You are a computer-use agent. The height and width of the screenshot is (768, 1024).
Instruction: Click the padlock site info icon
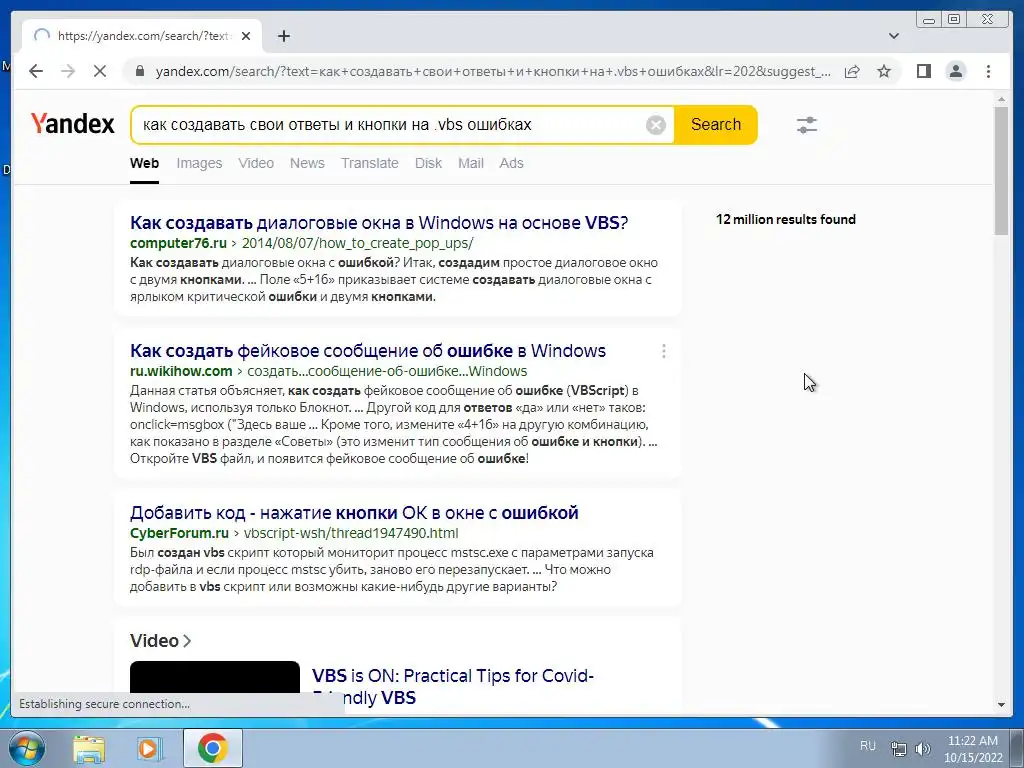pos(140,71)
